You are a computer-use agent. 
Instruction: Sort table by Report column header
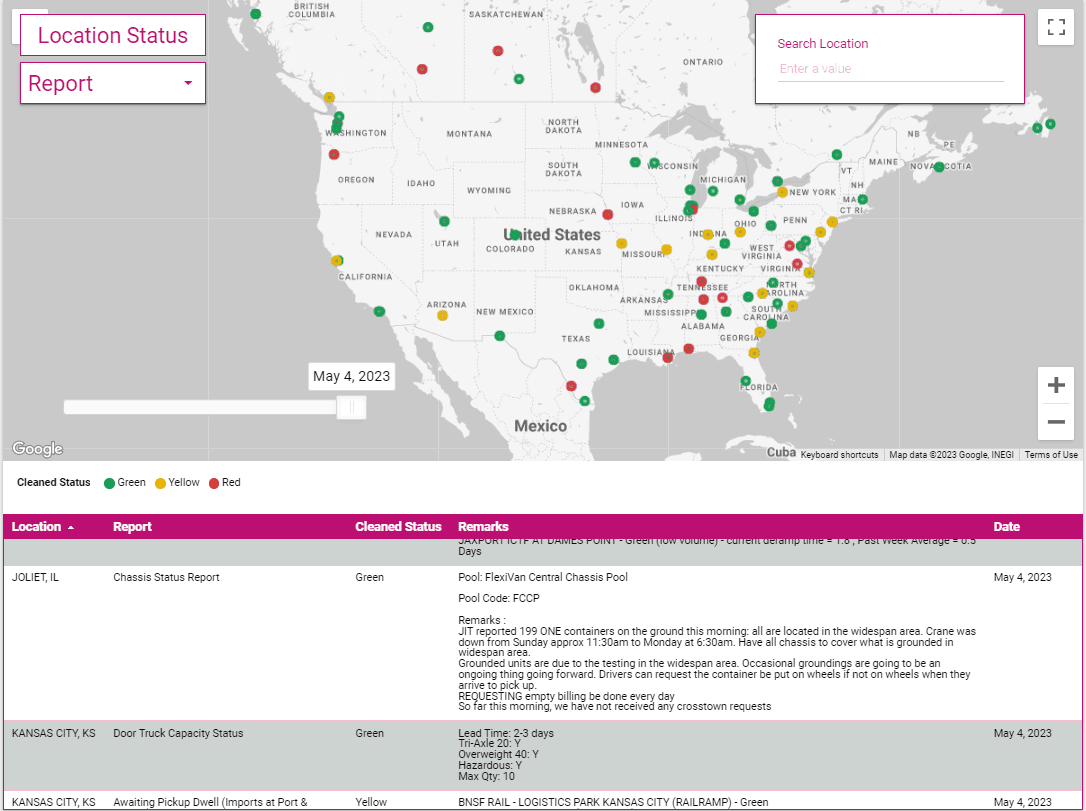[x=132, y=526]
